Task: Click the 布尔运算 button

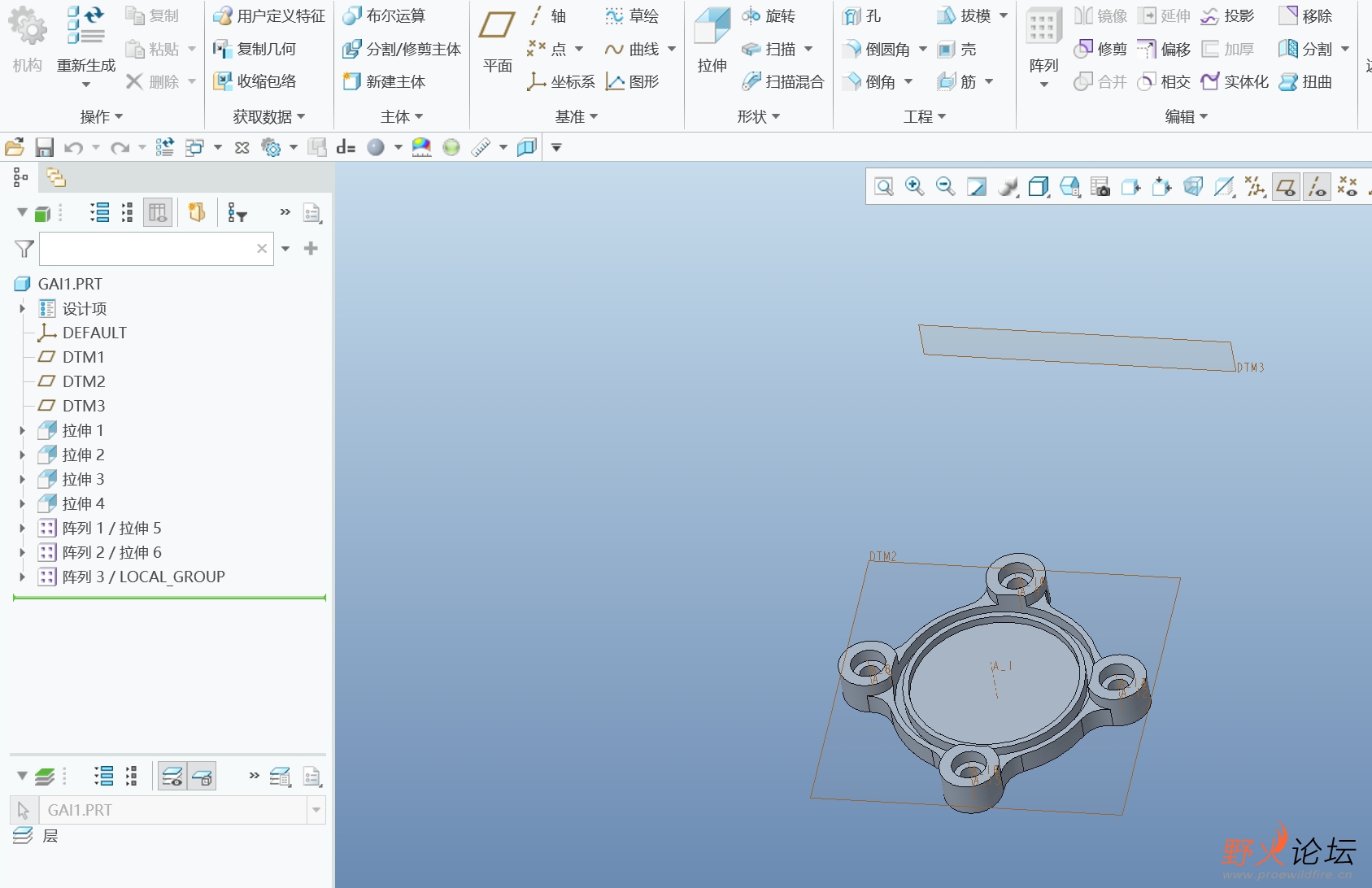Action: click(x=385, y=16)
